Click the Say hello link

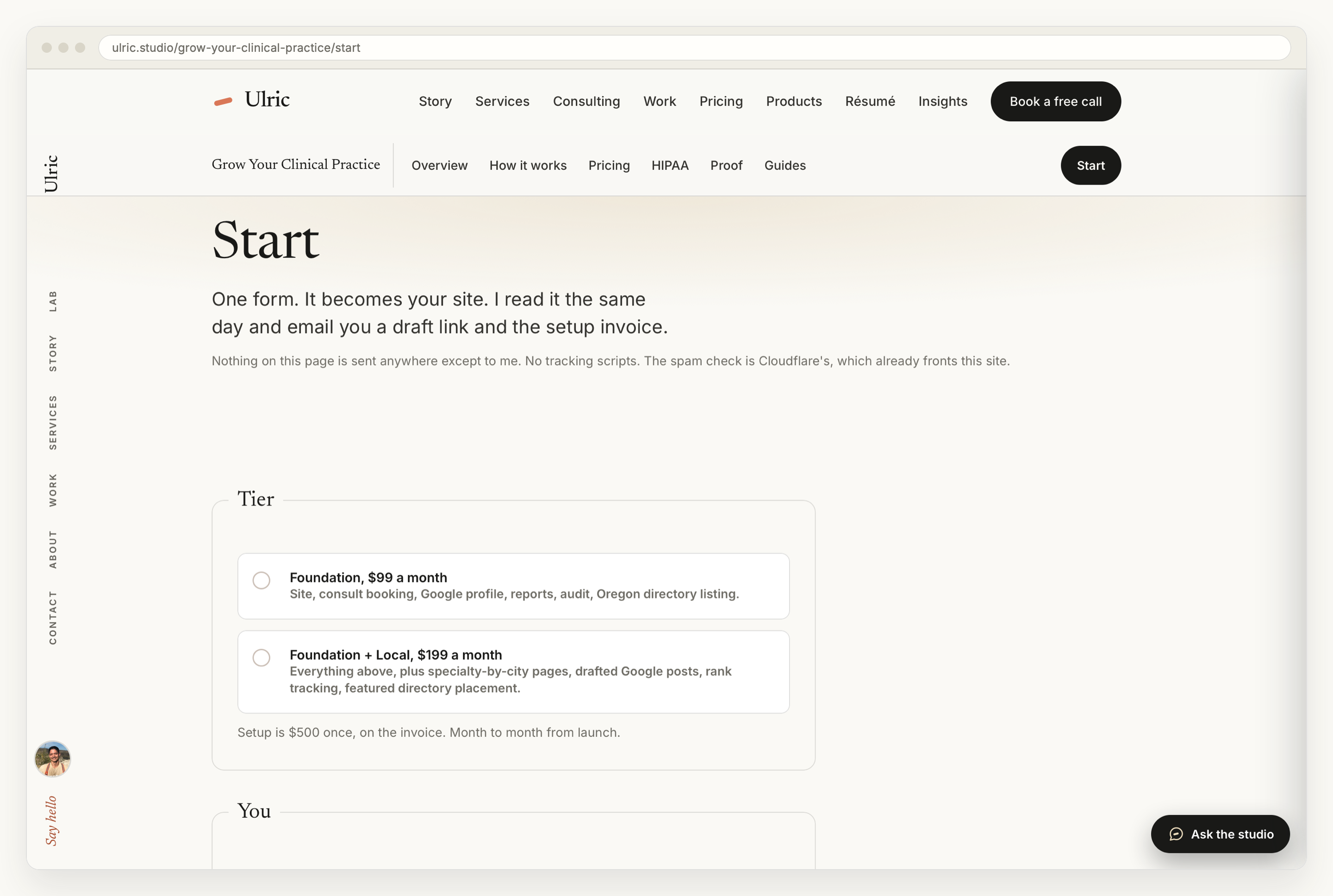coord(51,821)
